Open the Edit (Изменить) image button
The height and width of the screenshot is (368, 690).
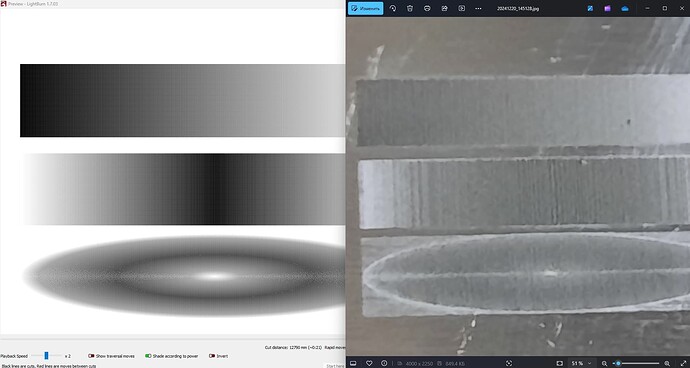coord(365,8)
